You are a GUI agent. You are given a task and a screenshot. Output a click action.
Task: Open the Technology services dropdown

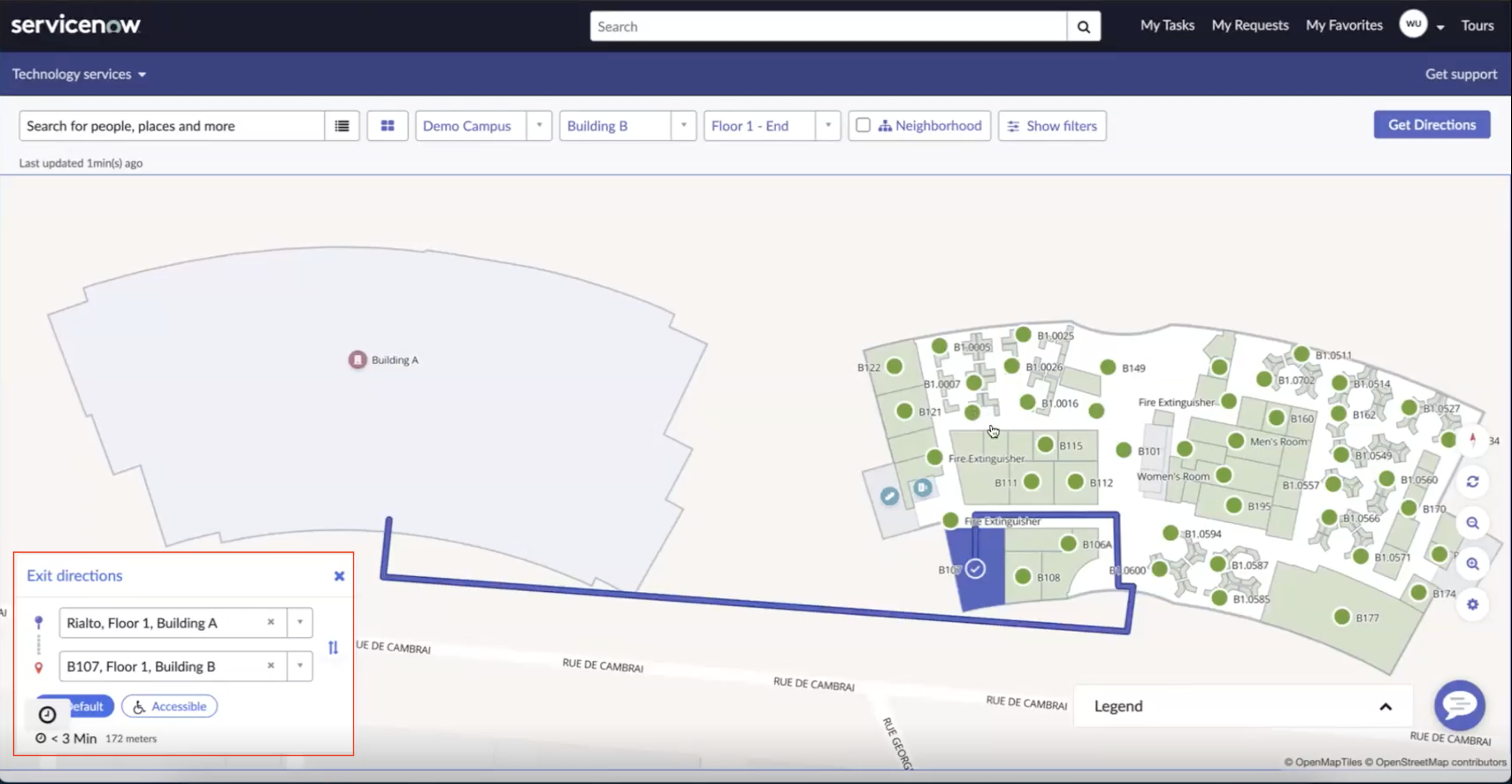coord(78,75)
